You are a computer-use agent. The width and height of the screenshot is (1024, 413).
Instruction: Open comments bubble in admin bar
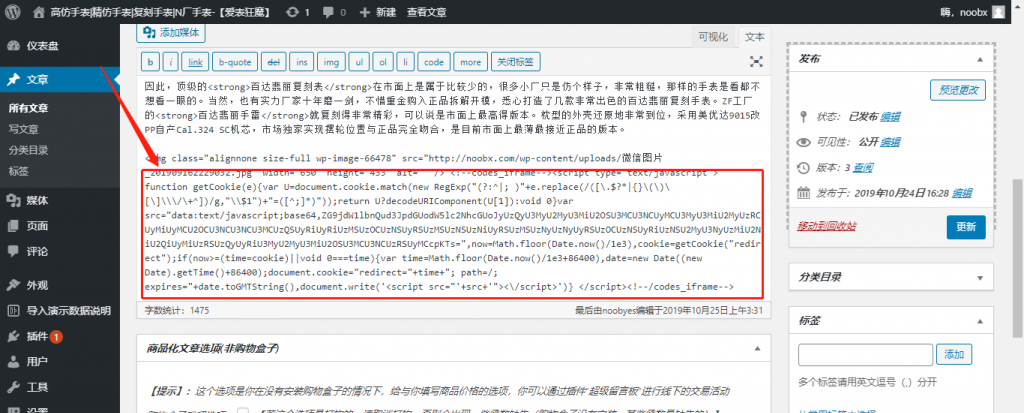pyautogui.click(x=334, y=12)
